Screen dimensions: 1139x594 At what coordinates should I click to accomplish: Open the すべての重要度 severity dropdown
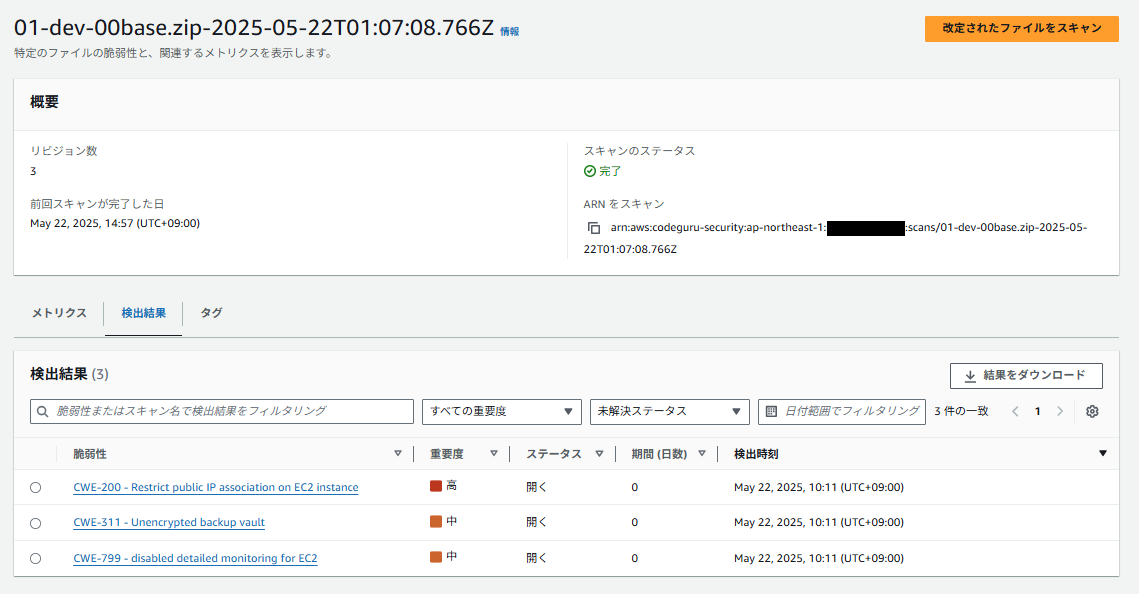[x=502, y=412]
